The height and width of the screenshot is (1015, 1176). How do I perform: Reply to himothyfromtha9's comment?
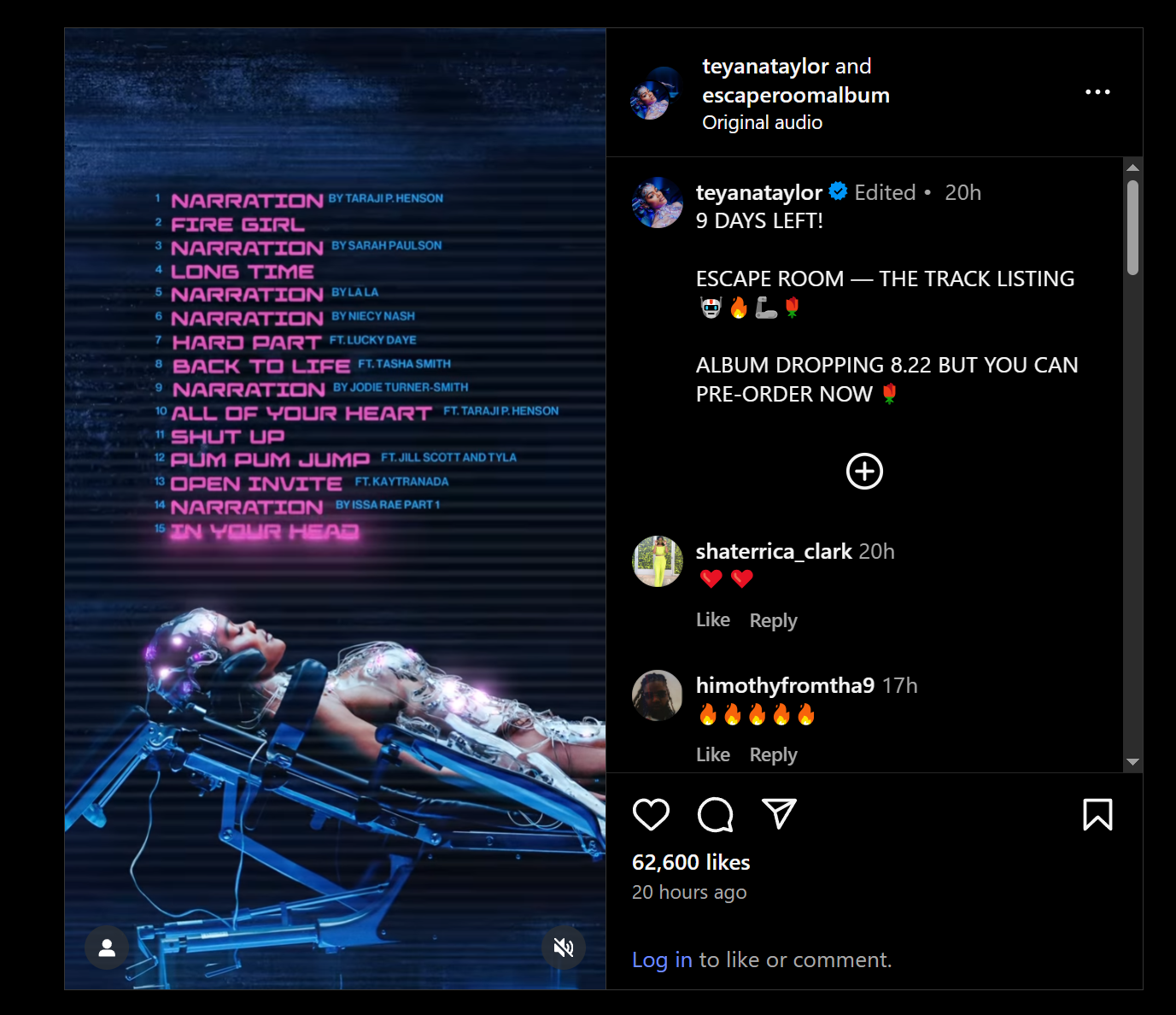[x=774, y=754]
